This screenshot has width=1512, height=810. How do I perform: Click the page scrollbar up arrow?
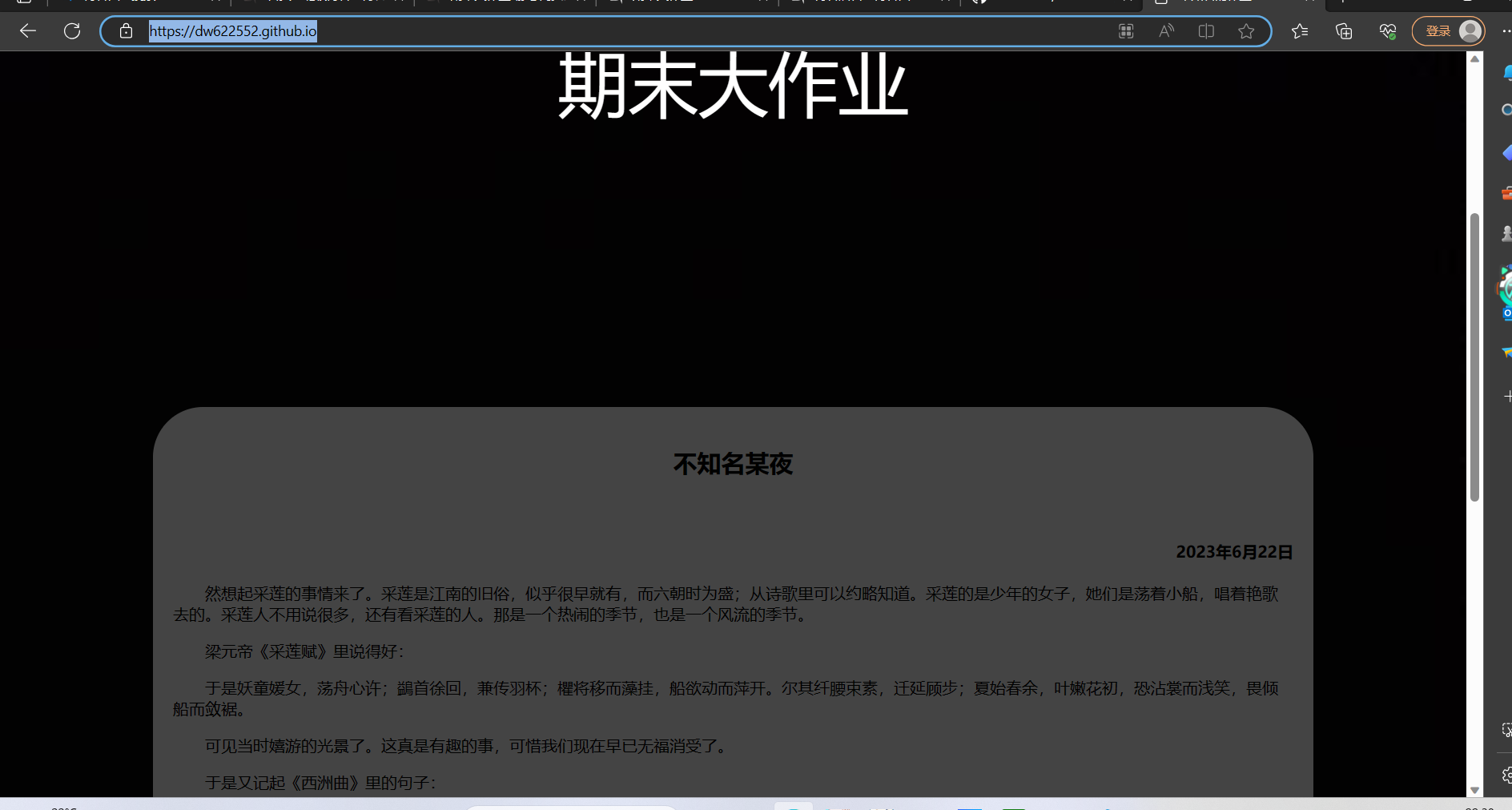pyautogui.click(x=1474, y=59)
